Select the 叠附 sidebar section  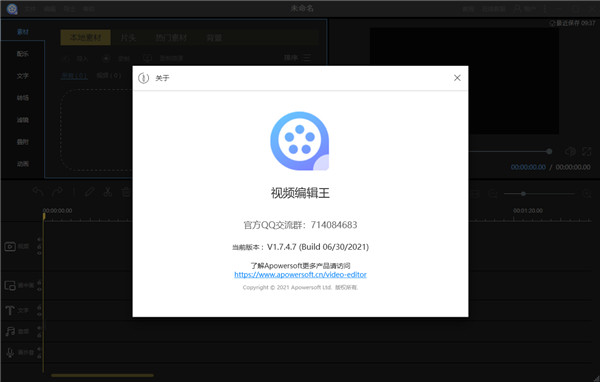(x=23, y=142)
